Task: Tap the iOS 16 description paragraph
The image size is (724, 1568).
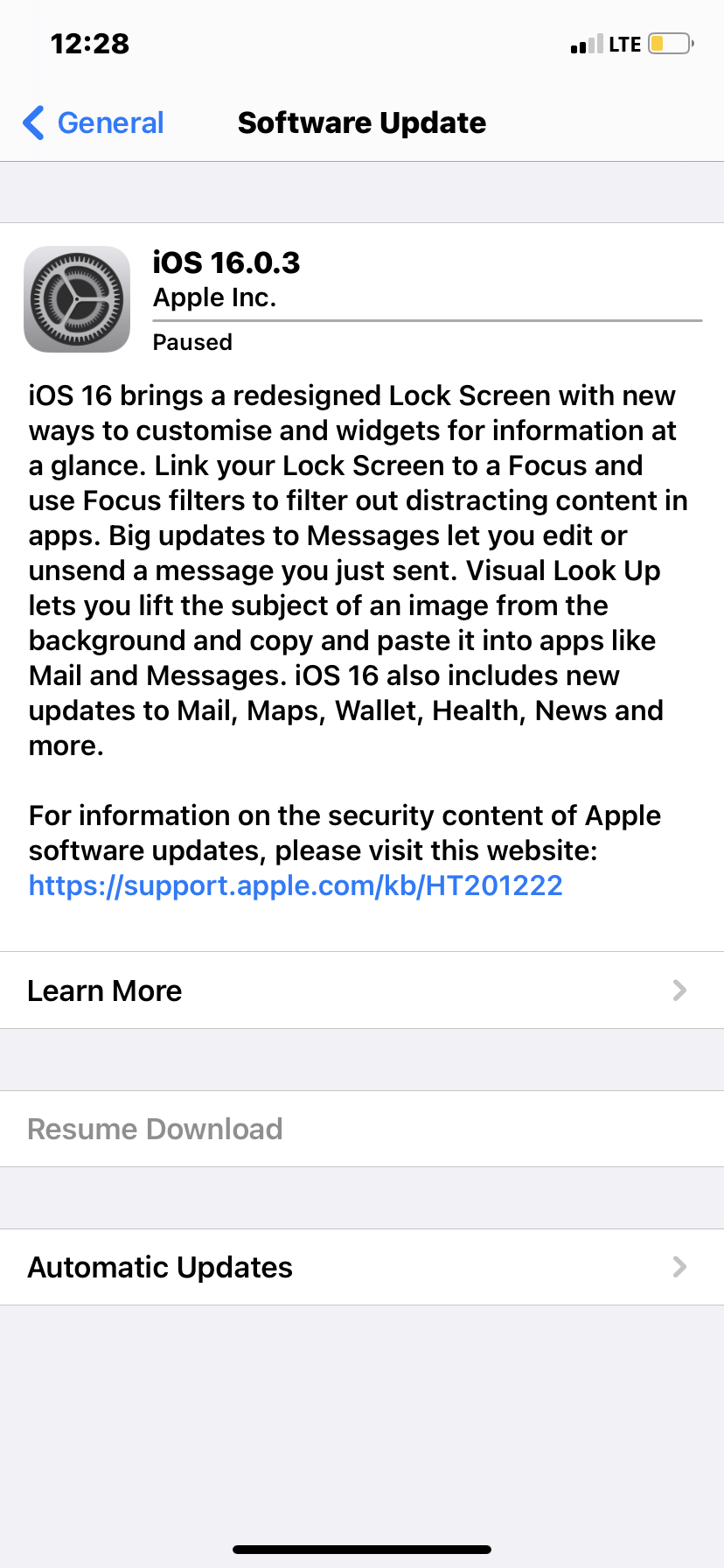Action: 359,570
